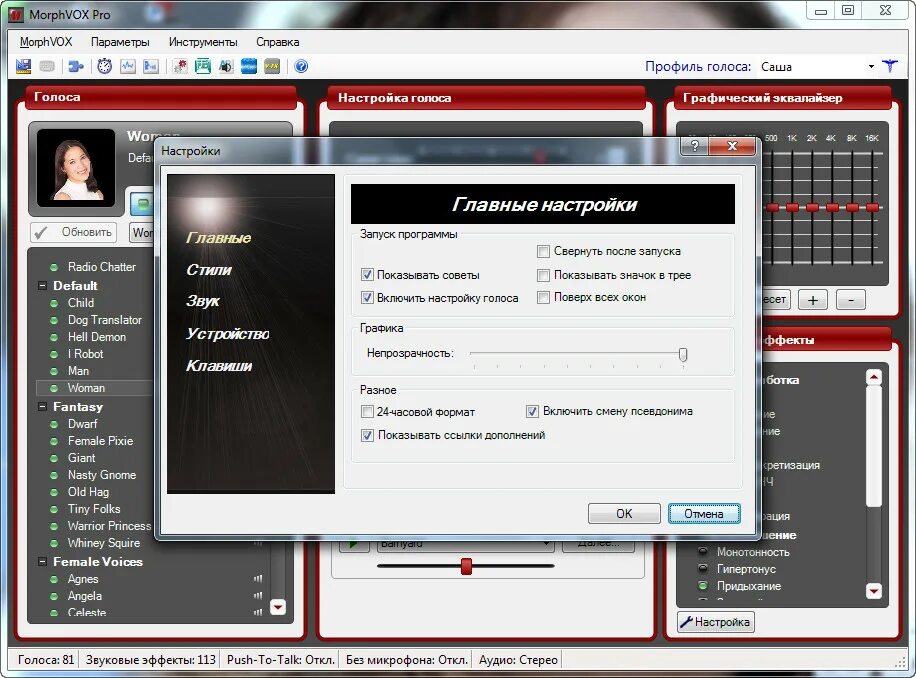The height and width of the screenshot is (678, 916).
Task: Click voice list scroll-down arrow
Action: [x=278, y=607]
